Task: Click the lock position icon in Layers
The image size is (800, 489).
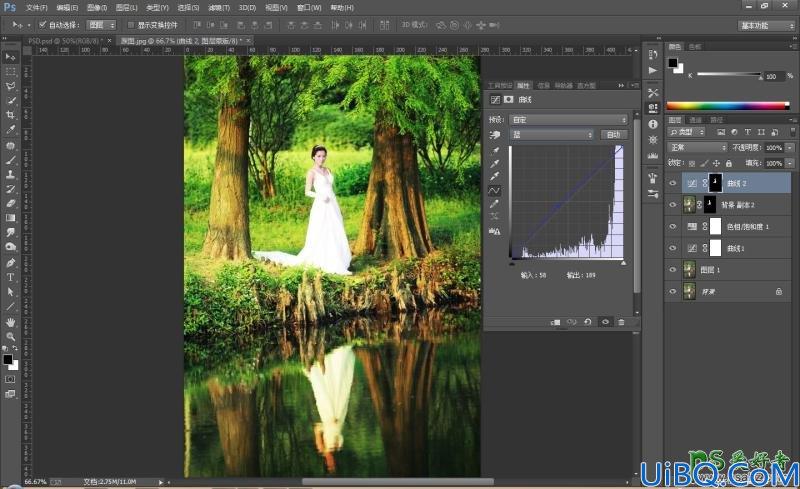Action: [x=716, y=163]
